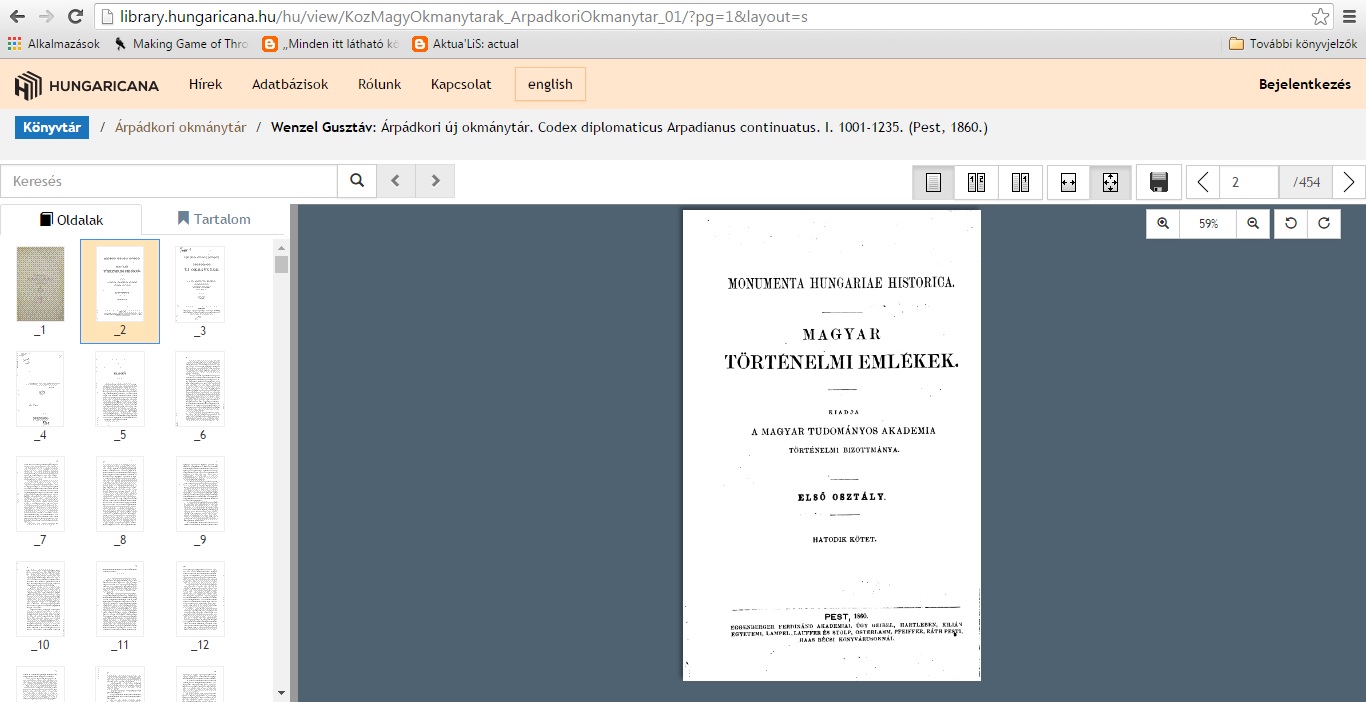The image size is (1366, 702).
Task: Click the Bejelentkezés login link
Action: (x=1305, y=84)
